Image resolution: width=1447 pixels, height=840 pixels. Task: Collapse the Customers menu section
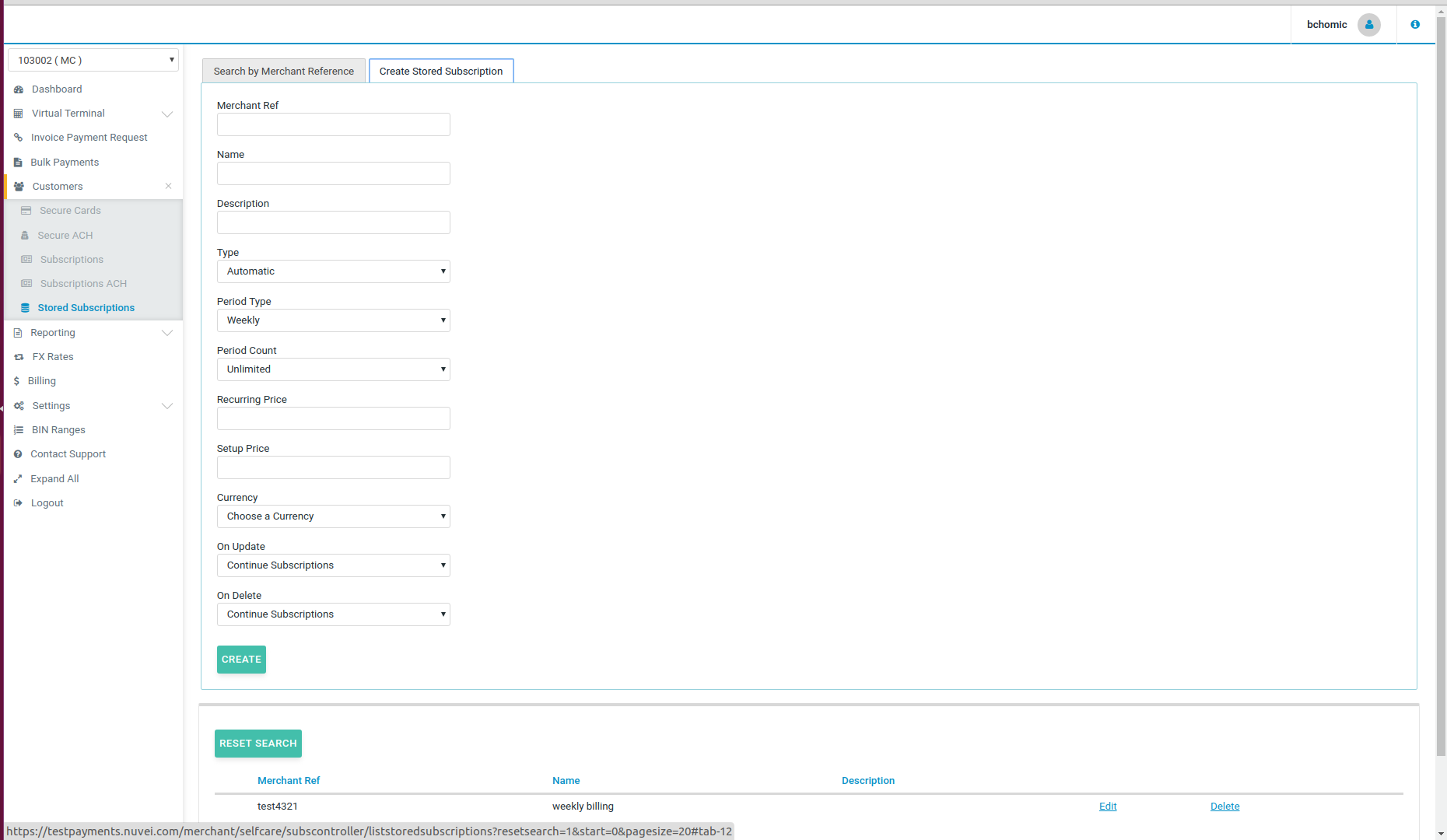168,186
